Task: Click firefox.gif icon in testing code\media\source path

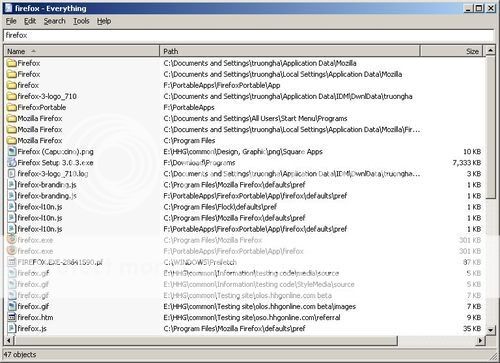Action: (x=12, y=273)
